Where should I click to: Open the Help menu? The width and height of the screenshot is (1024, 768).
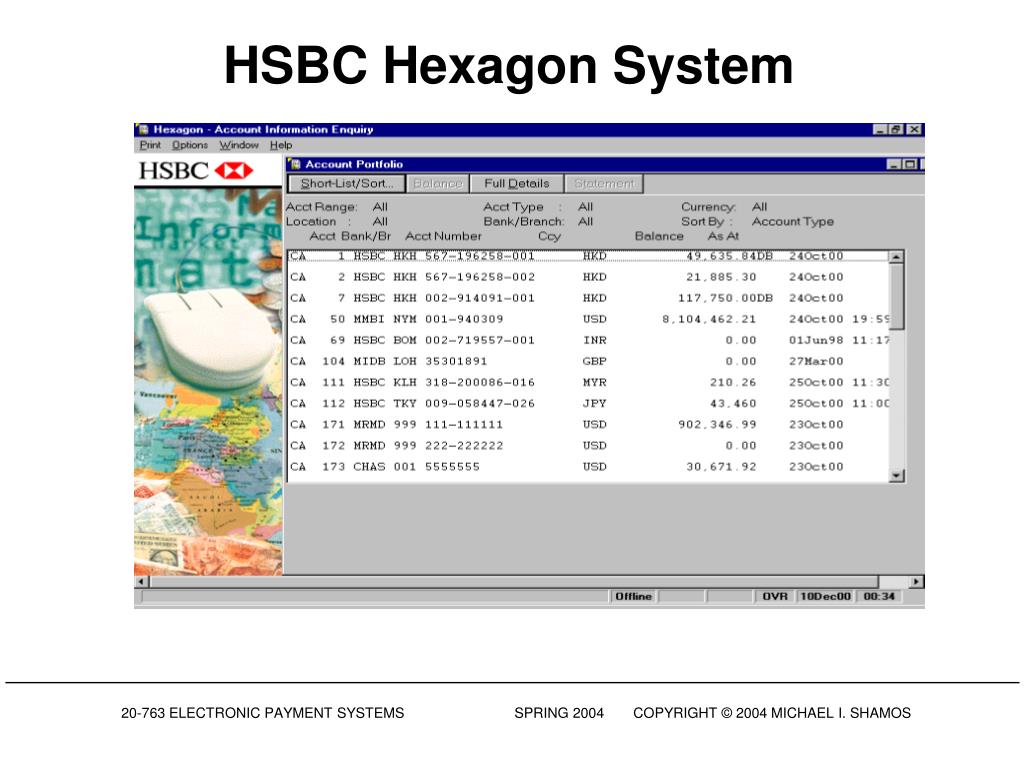[x=281, y=145]
